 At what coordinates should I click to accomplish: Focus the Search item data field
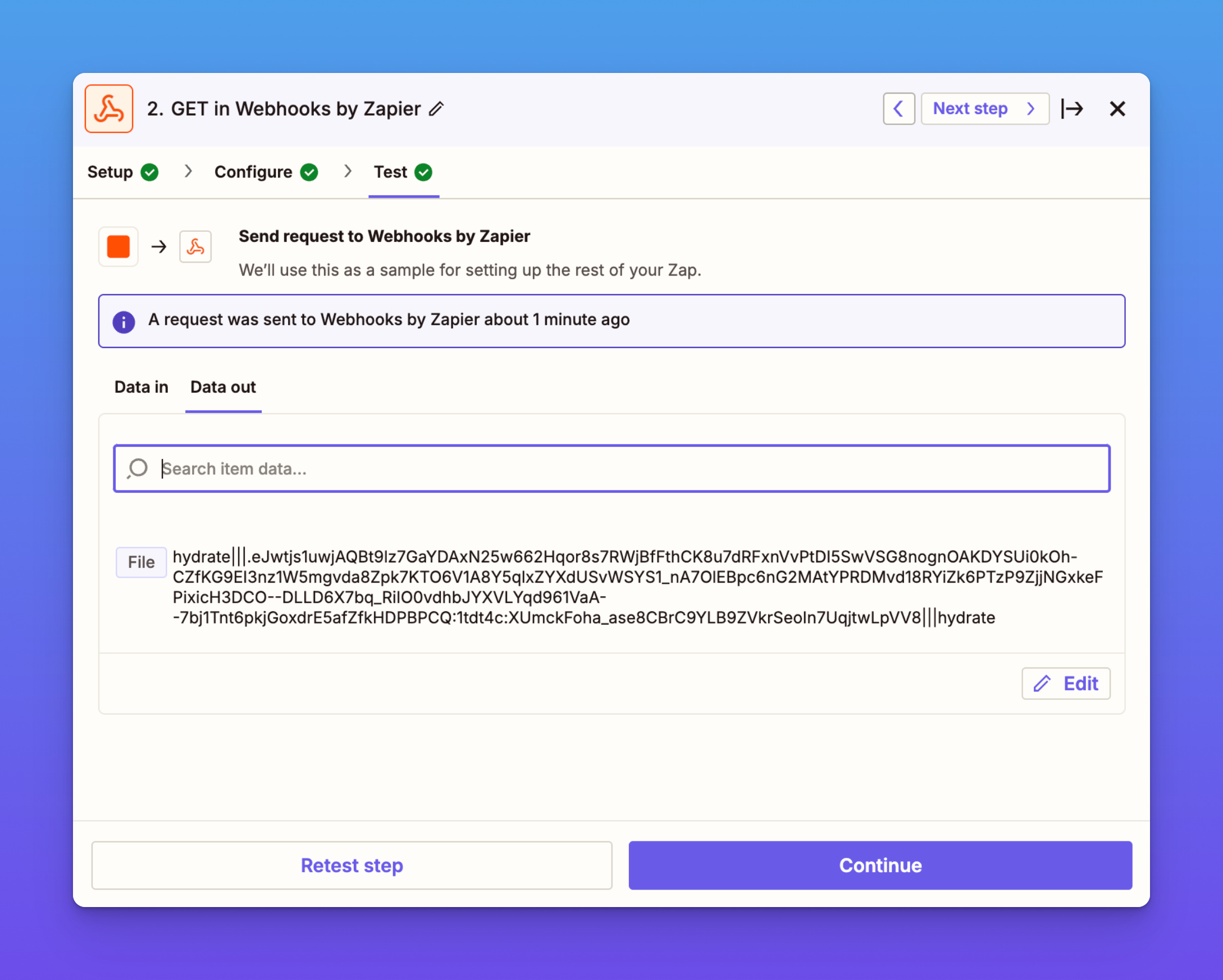[x=611, y=469]
